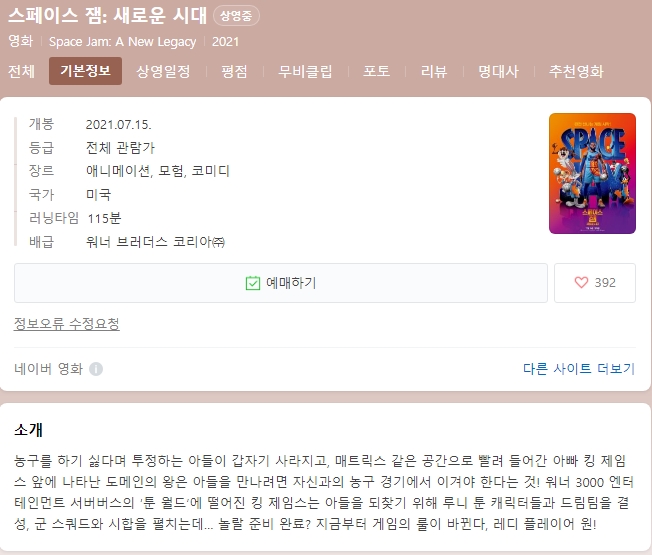Click the 예매하기 booking button
Image resolution: width=652 pixels, height=555 pixels.
[281, 283]
